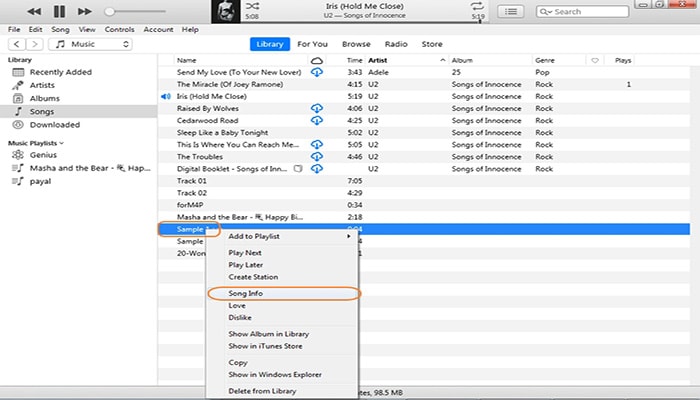Switch to the Library tab
Screen dimensions: 700x400
pyautogui.click(x=270, y=44)
